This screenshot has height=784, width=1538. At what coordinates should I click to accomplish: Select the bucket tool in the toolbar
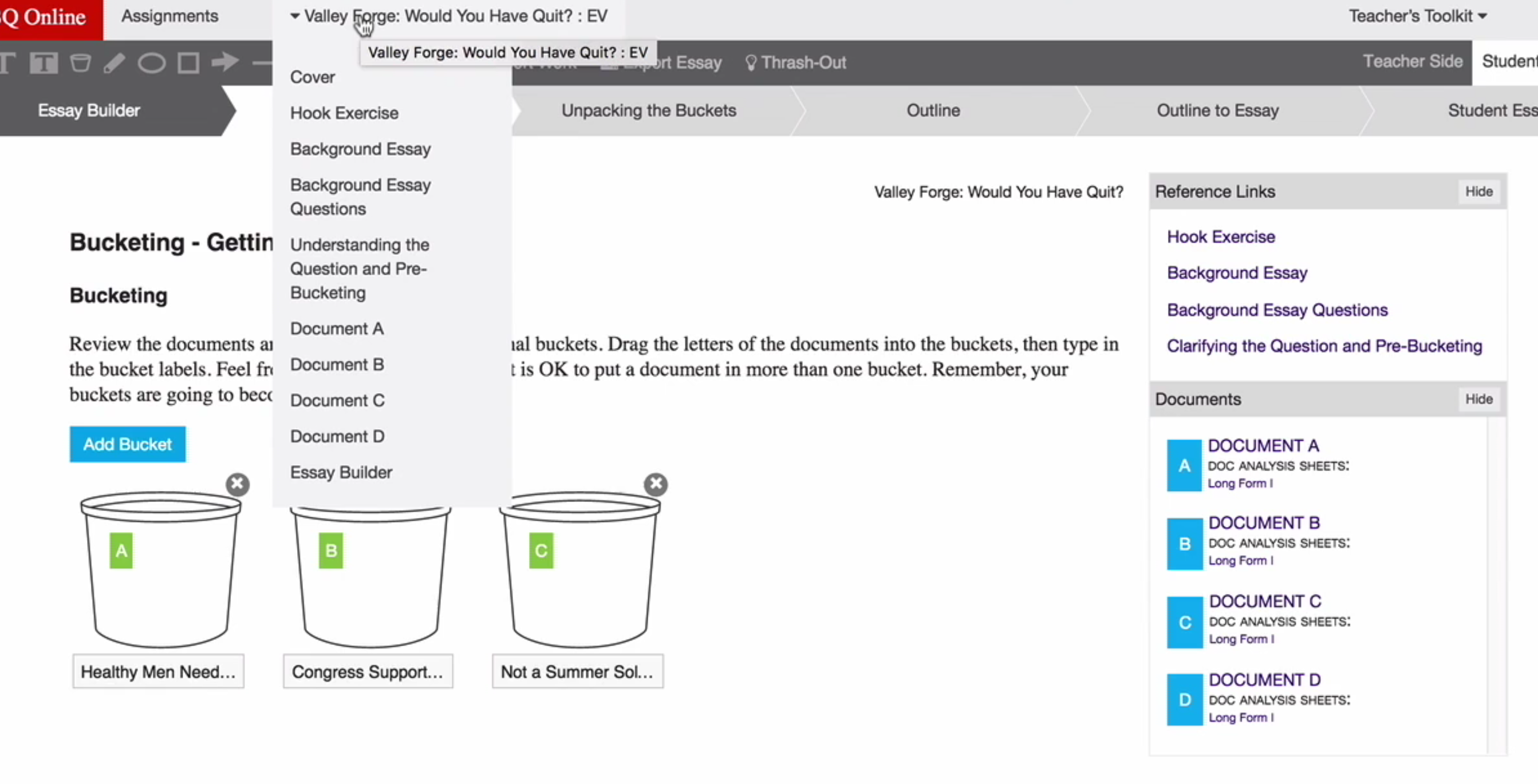[x=80, y=62]
